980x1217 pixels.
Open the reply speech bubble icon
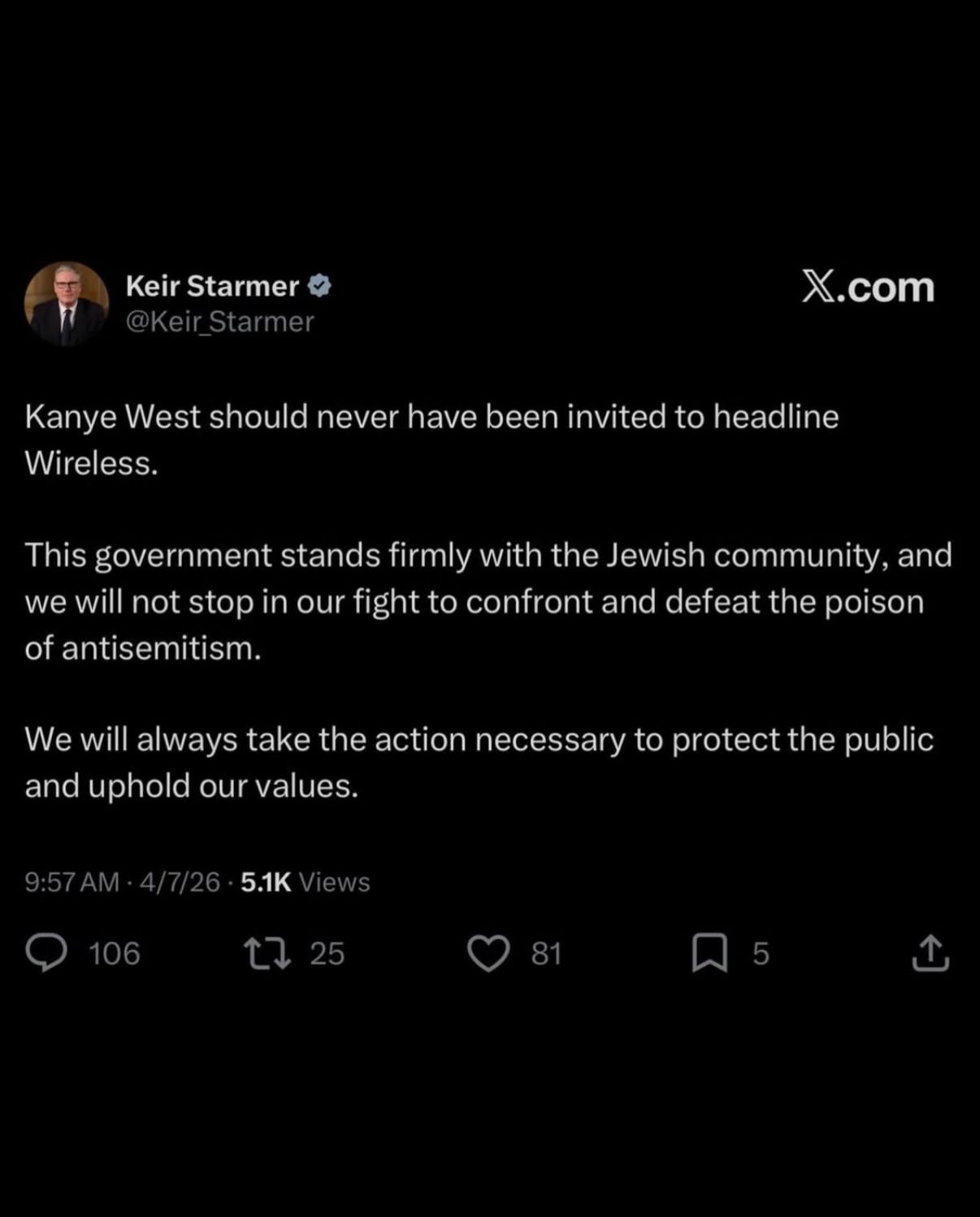(x=46, y=953)
